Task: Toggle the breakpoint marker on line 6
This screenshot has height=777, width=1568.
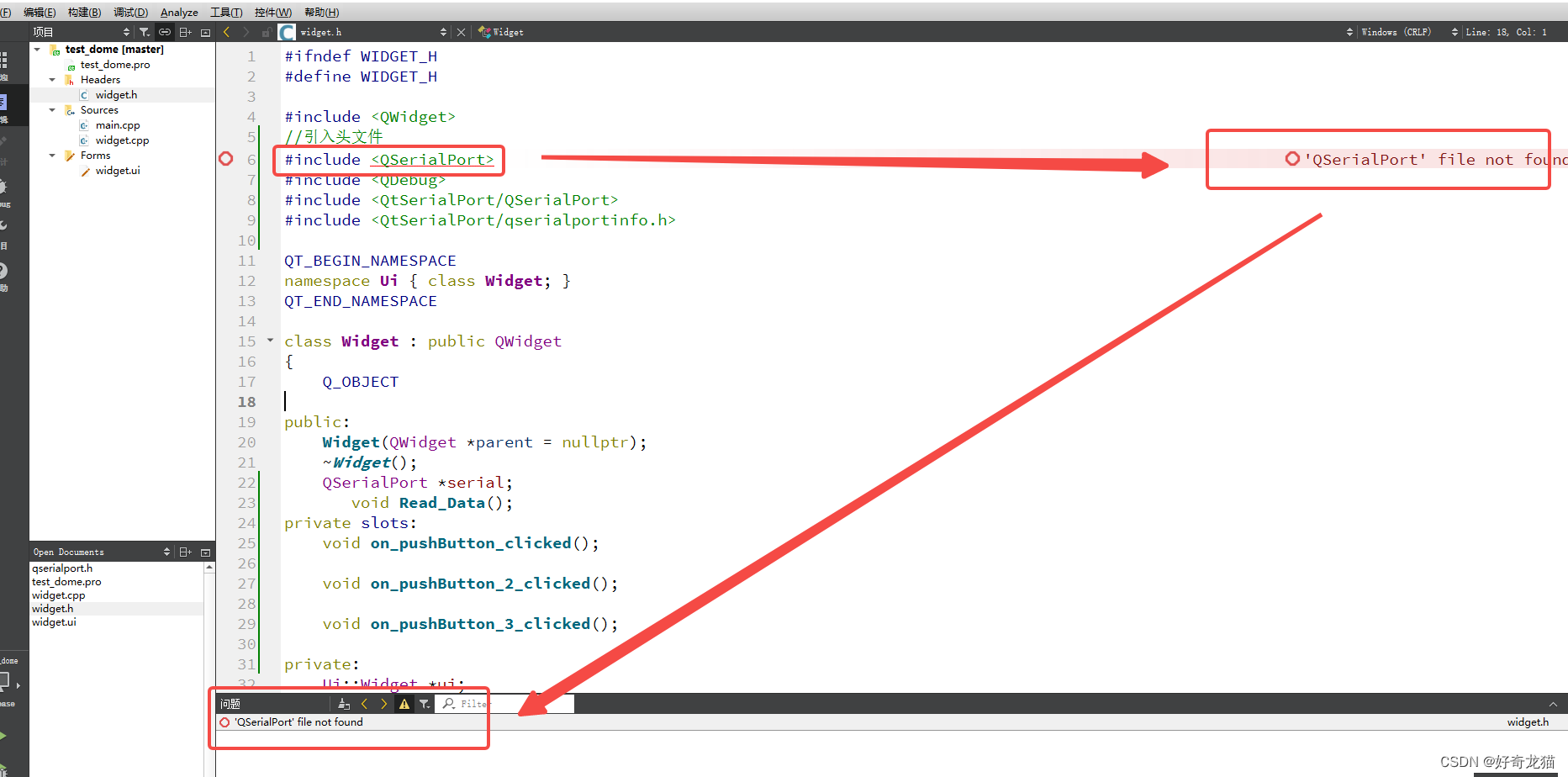Action: click(x=225, y=158)
